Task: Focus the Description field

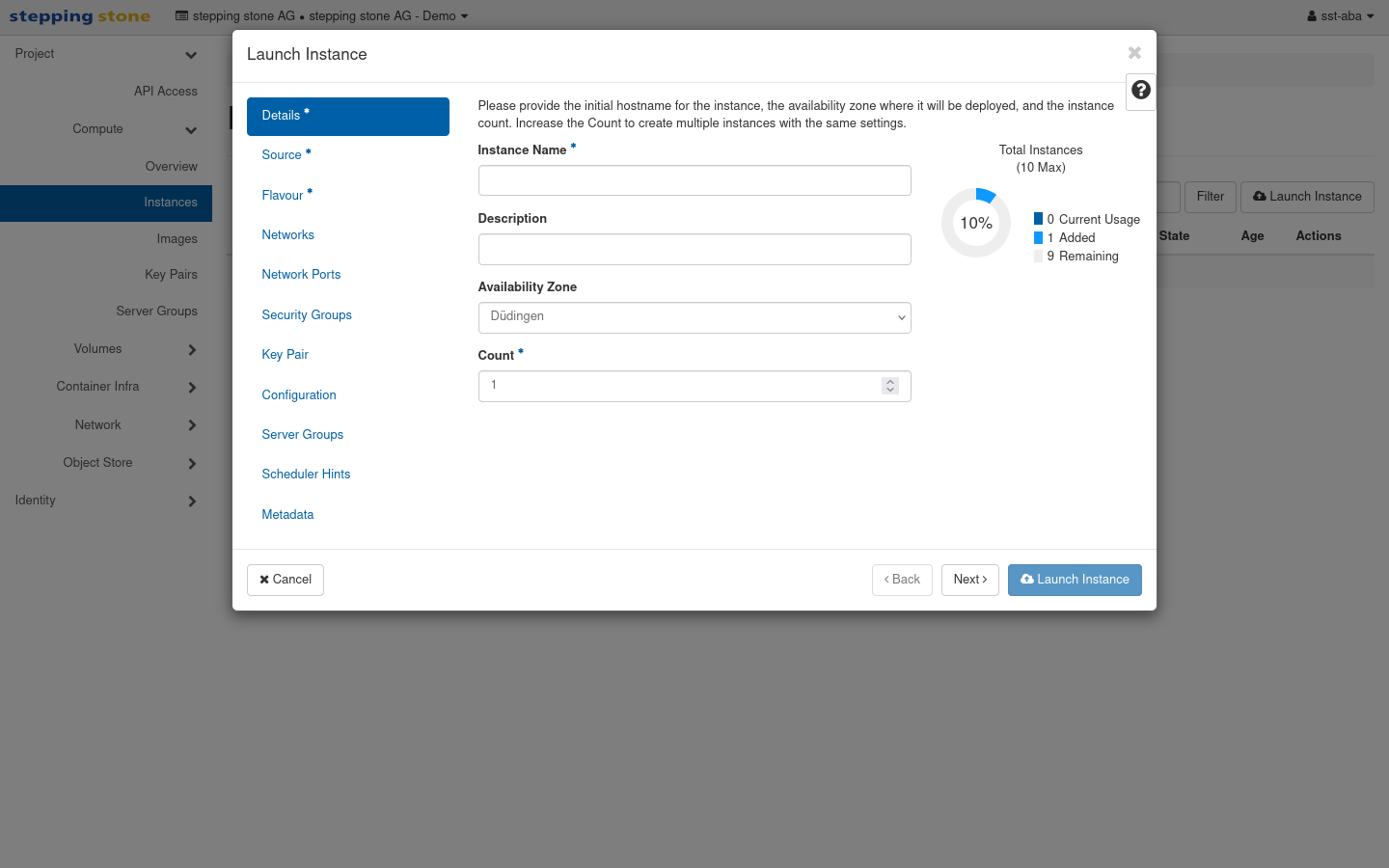Action: tap(694, 249)
